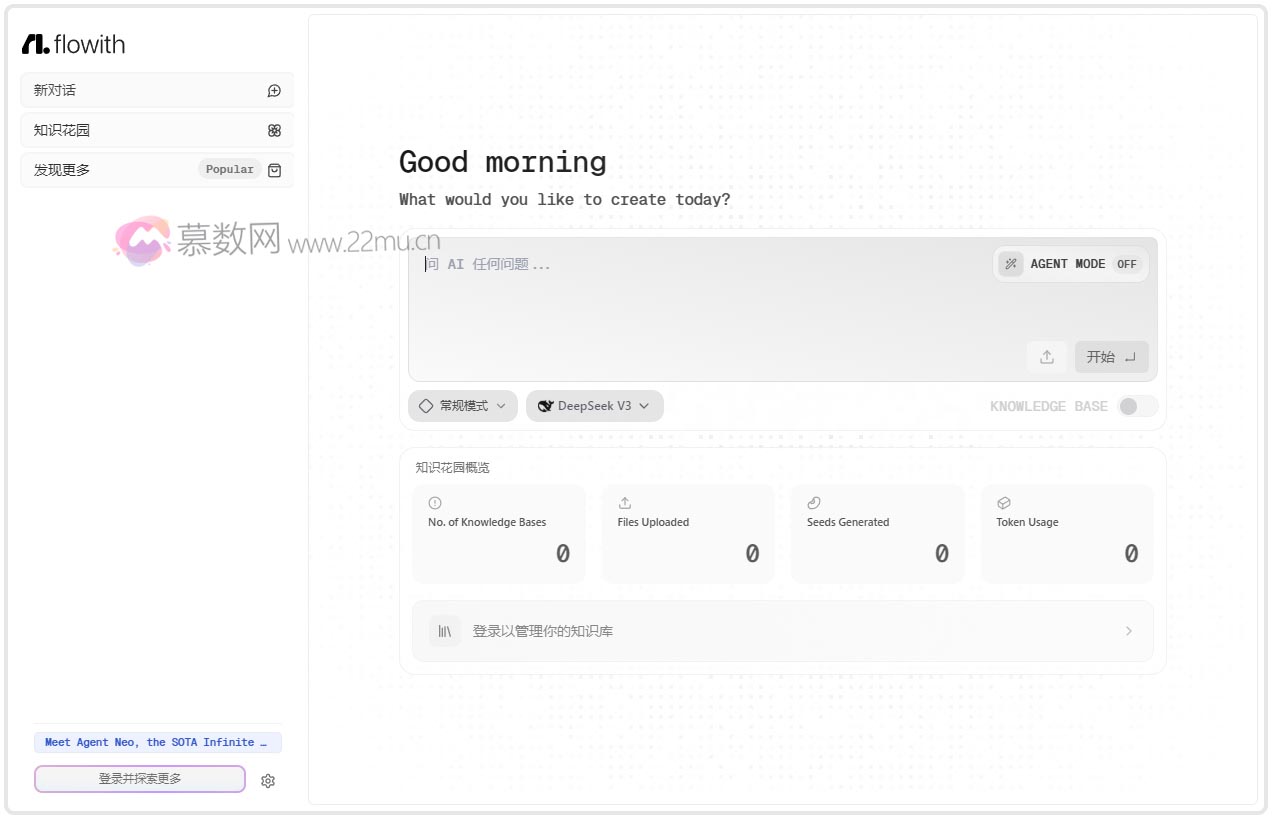Switch Agent Mode OFF toggle on

point(1127,264)
